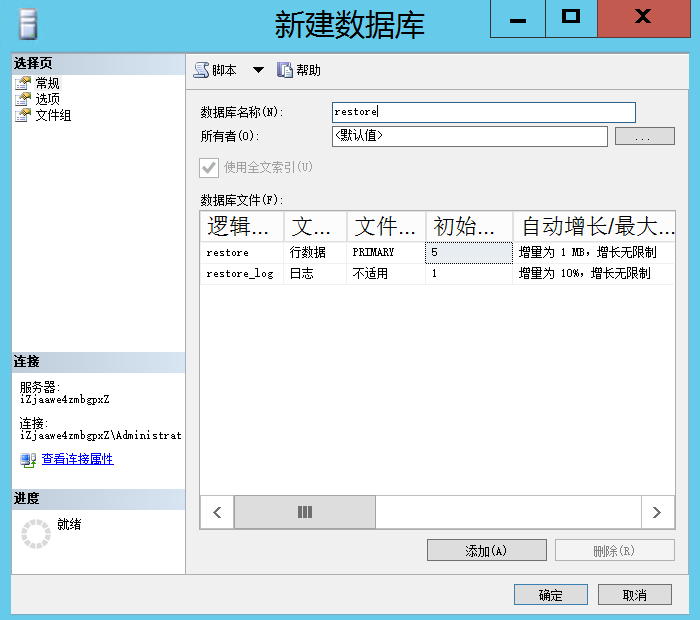Viewport: 700px width, 620px height.
Task: Click the 逻辑... column header
Action: pos(242,226)
